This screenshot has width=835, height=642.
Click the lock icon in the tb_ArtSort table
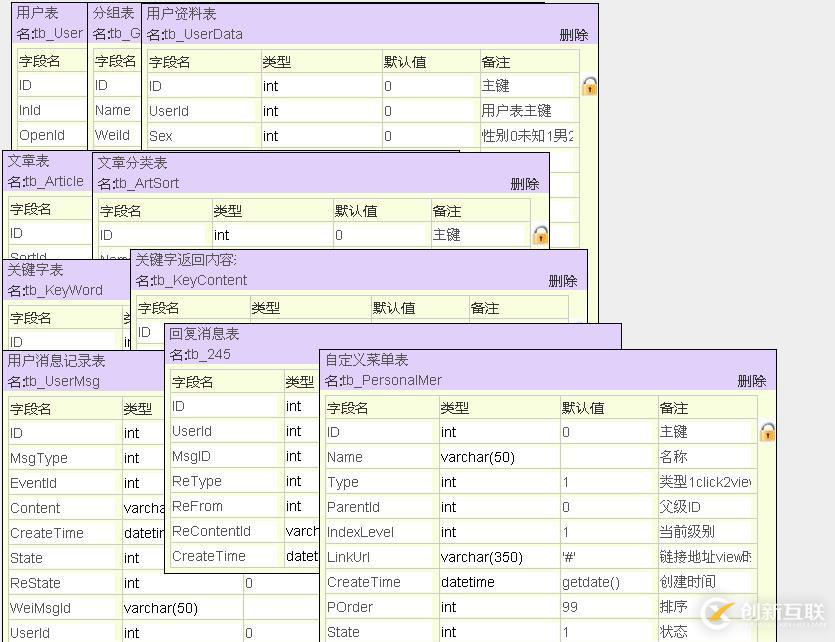pos(540,236)
